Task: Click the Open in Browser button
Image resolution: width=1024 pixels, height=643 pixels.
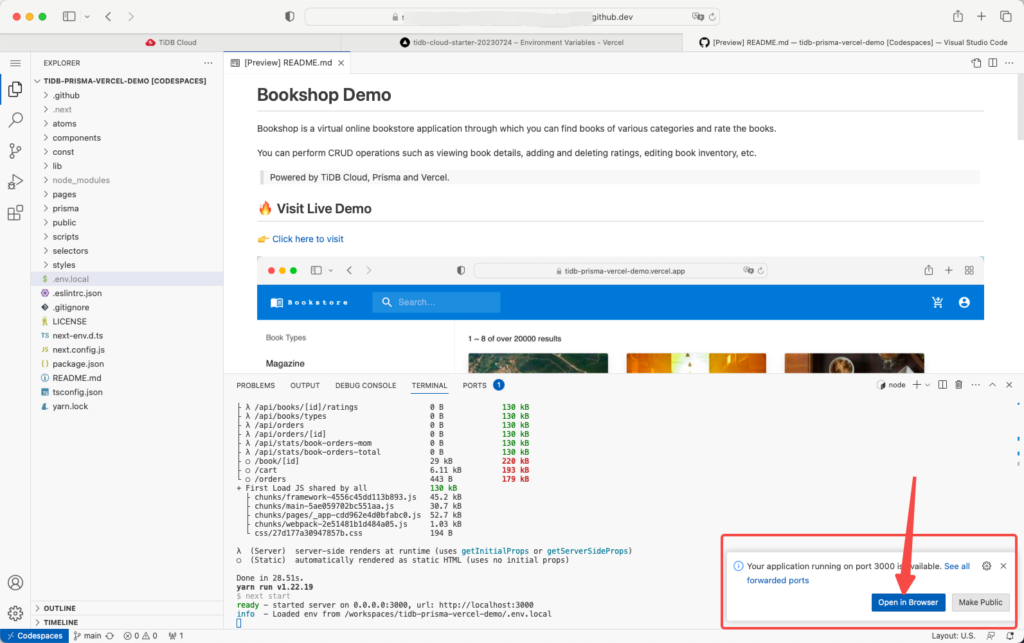Action: (x=907, y=602)
